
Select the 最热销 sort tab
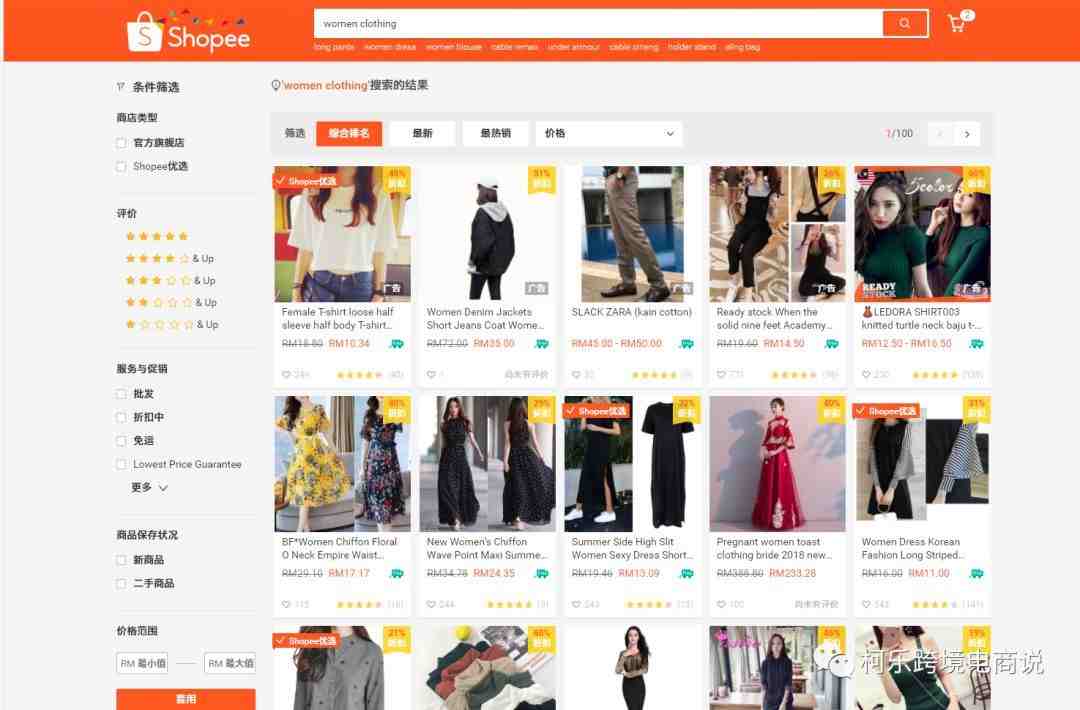click(x=495, y=134)
